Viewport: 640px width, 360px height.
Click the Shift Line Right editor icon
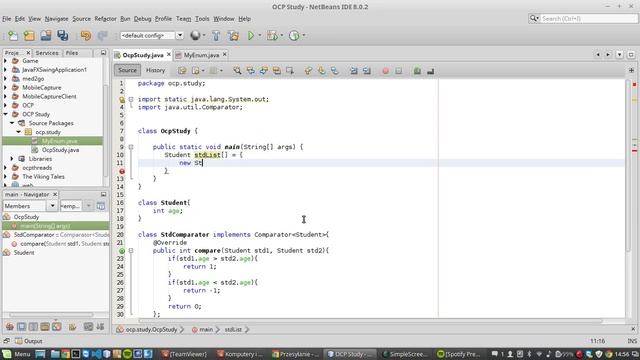pyautogui.click(x=367, y=71)
